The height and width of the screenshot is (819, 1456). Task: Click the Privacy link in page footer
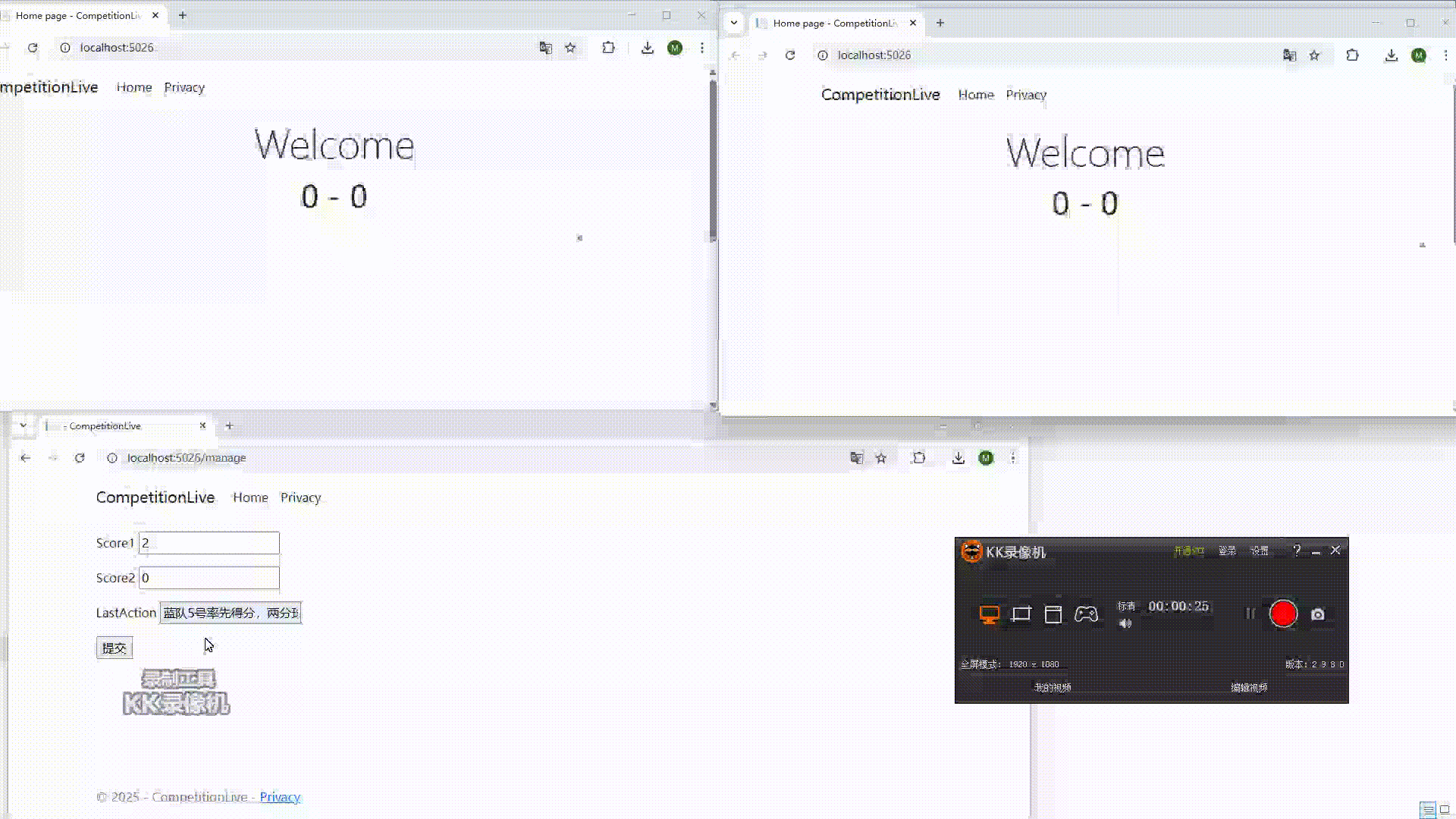(x=280, y=797)
